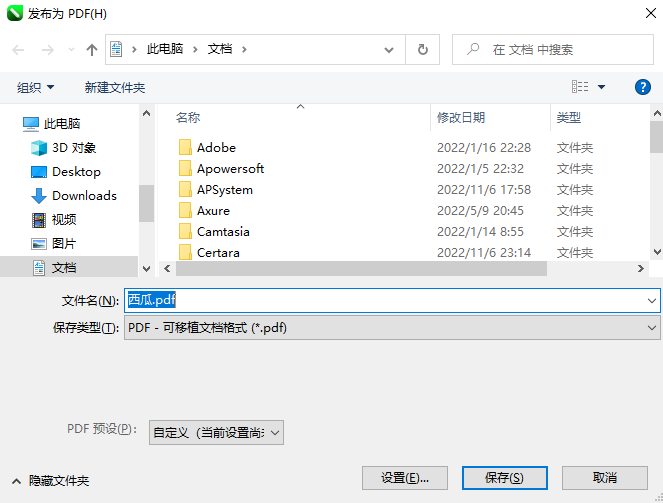Collapse with 隐藏文件夹 toggle
Viewport: 663px width, 503px height.
pyautogui.click(x=50, y=481)
